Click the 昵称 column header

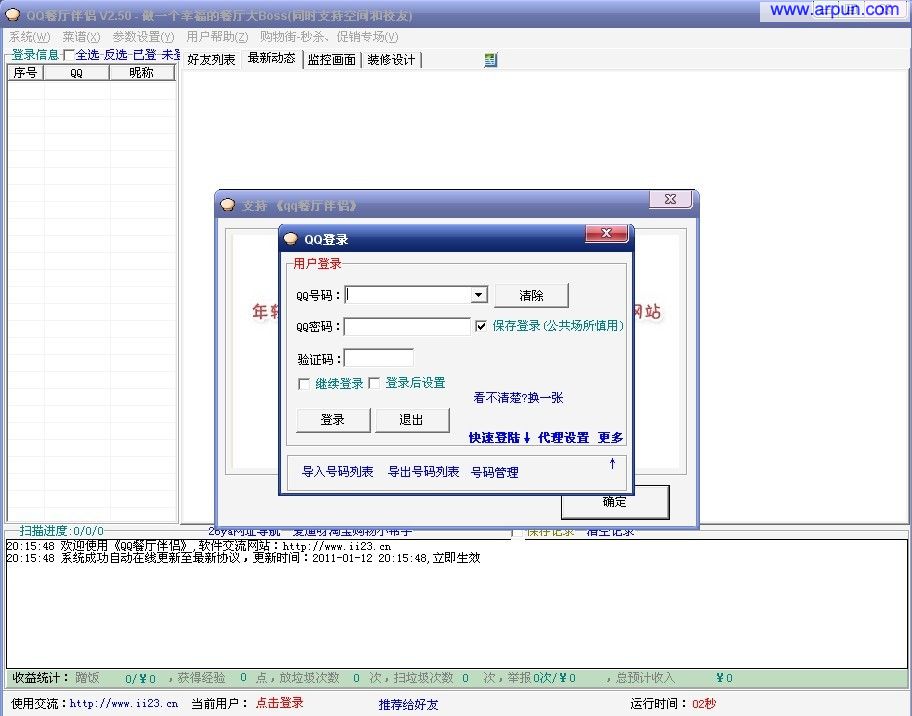click(141, 73)
